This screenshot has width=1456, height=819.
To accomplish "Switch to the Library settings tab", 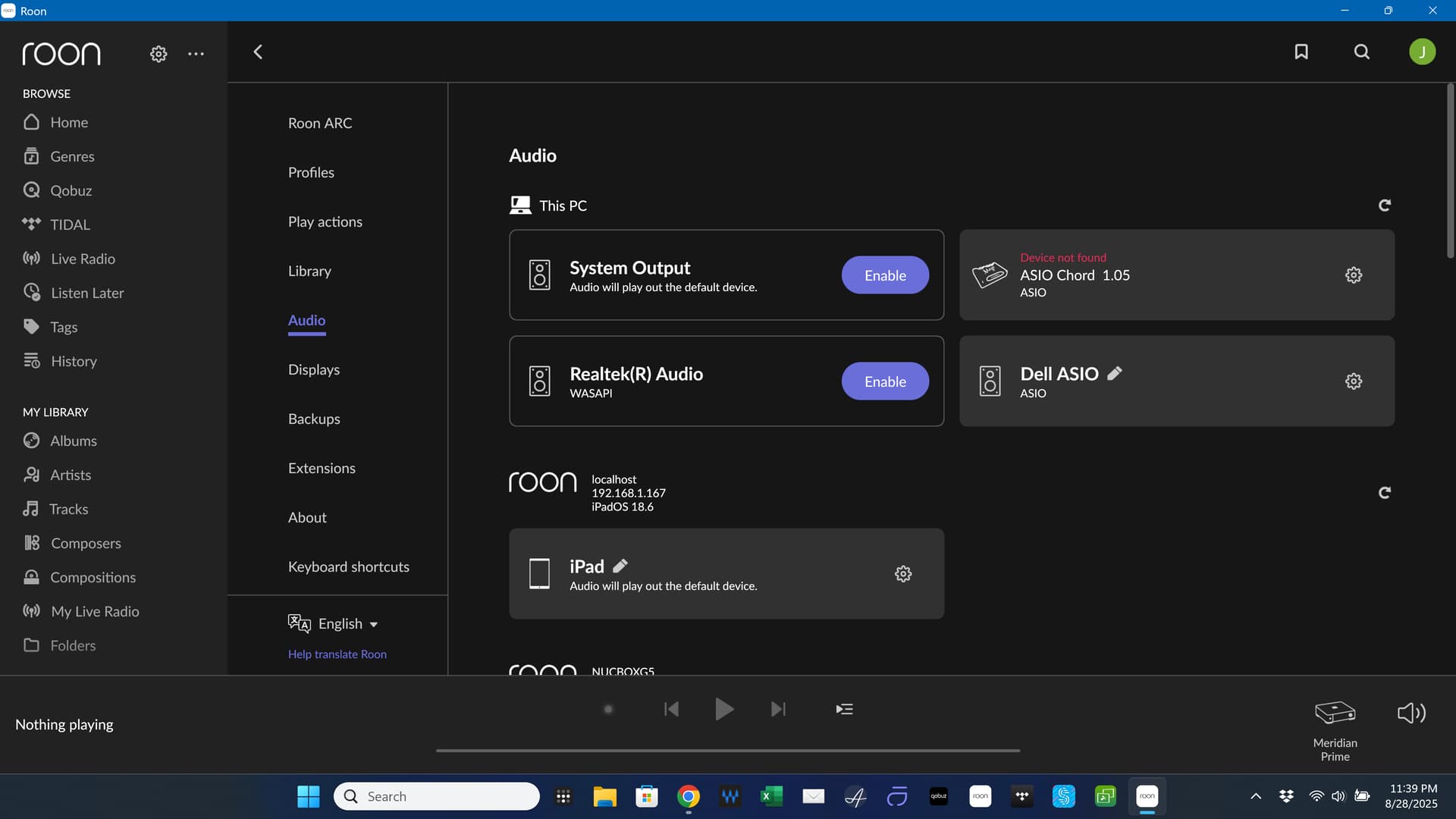I will point(309,271).
